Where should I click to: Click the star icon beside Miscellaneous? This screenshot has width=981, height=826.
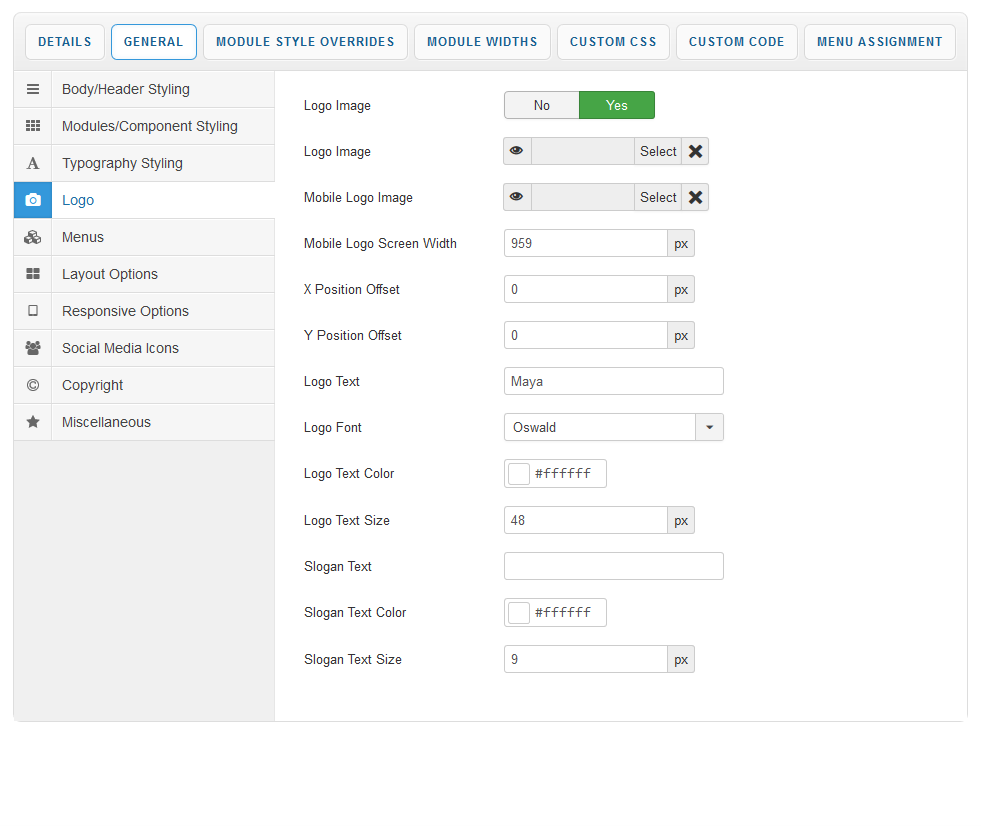[x=33, y=422]
